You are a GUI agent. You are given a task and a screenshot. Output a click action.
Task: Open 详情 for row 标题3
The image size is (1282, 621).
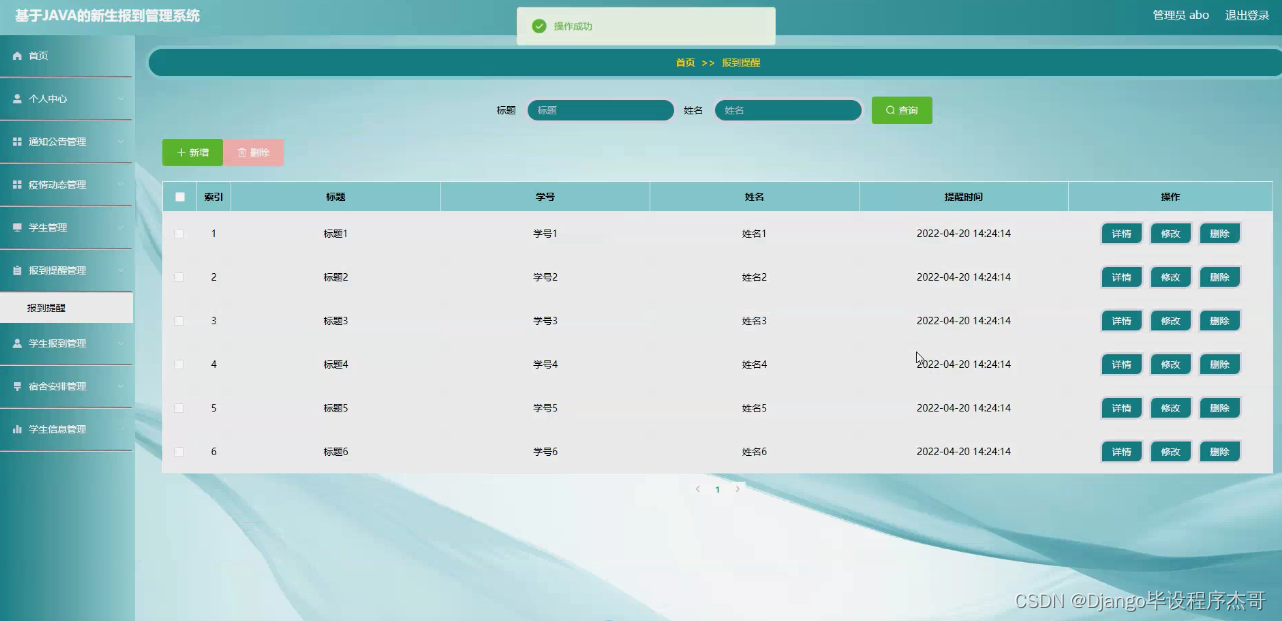pyautogui.click(x=1122, y=321)
